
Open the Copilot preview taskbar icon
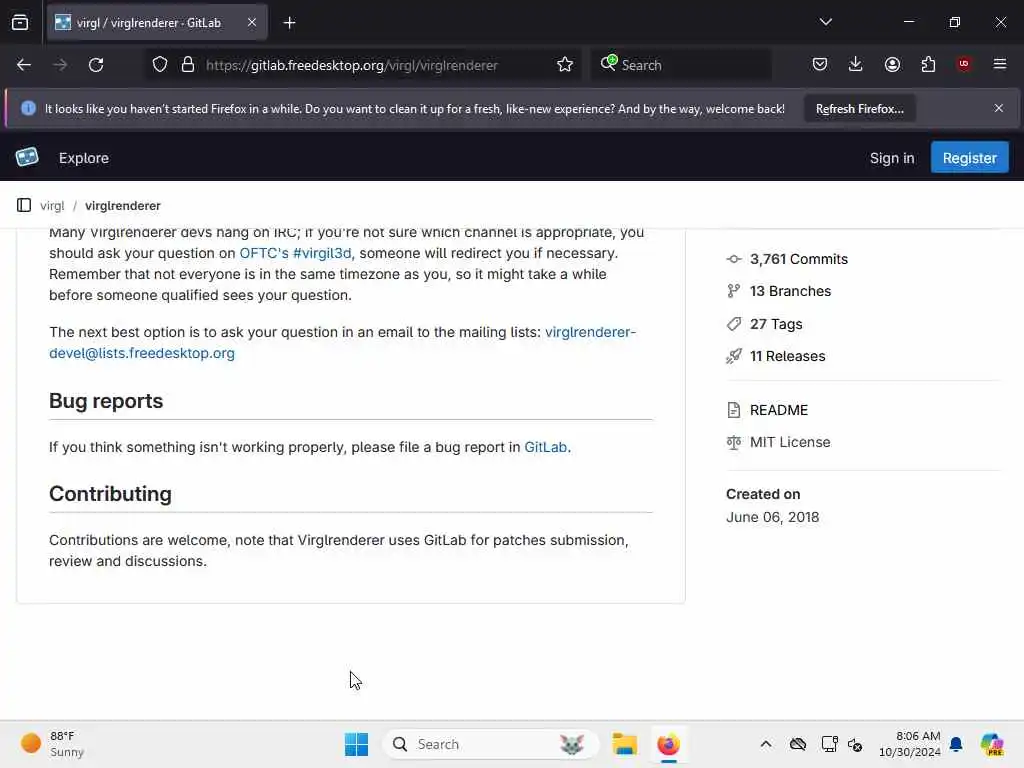992,744
